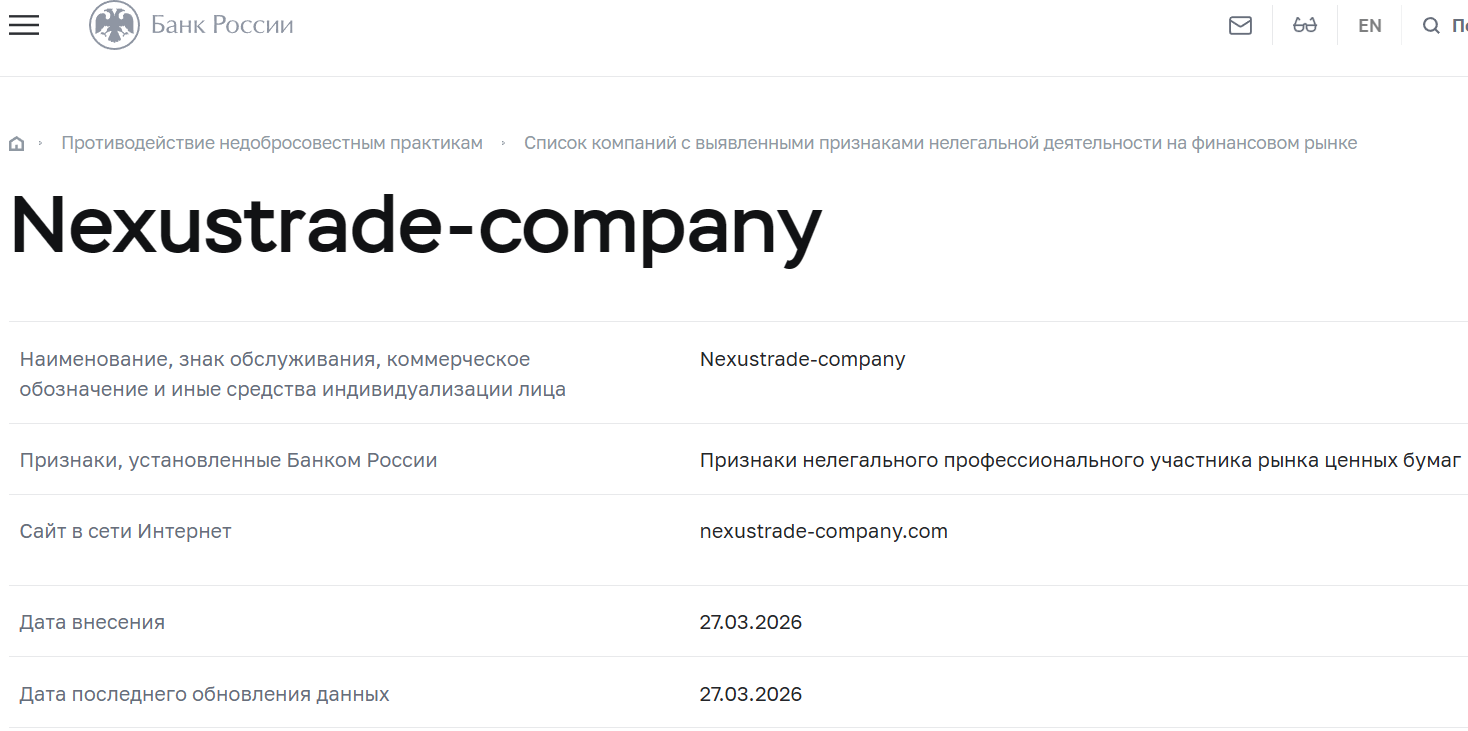Open the hamburger navigation menu
The image size is (1468, 731).
tap(23, 25)
